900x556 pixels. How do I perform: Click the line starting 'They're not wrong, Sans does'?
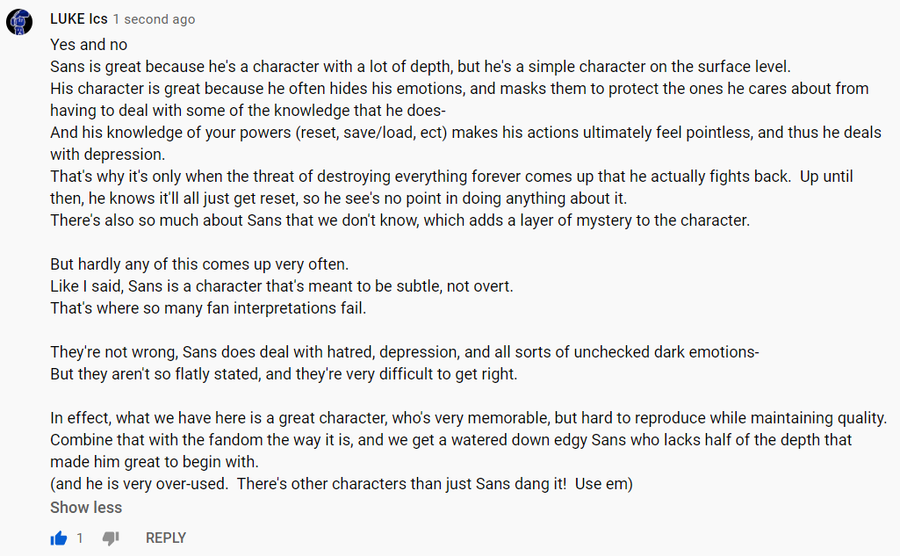[x=404, y=352]
